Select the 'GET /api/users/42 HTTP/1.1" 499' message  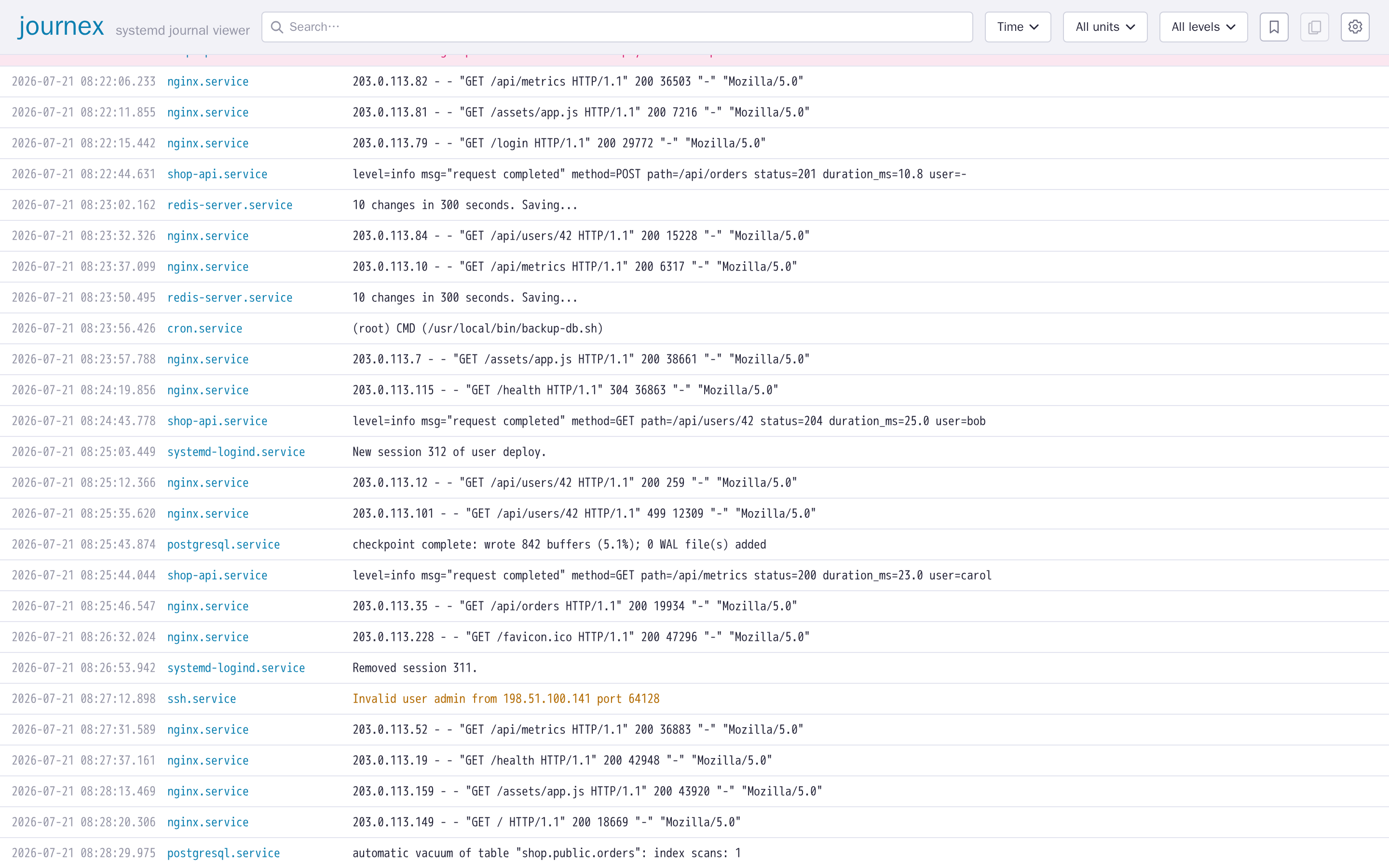(584, 514)
